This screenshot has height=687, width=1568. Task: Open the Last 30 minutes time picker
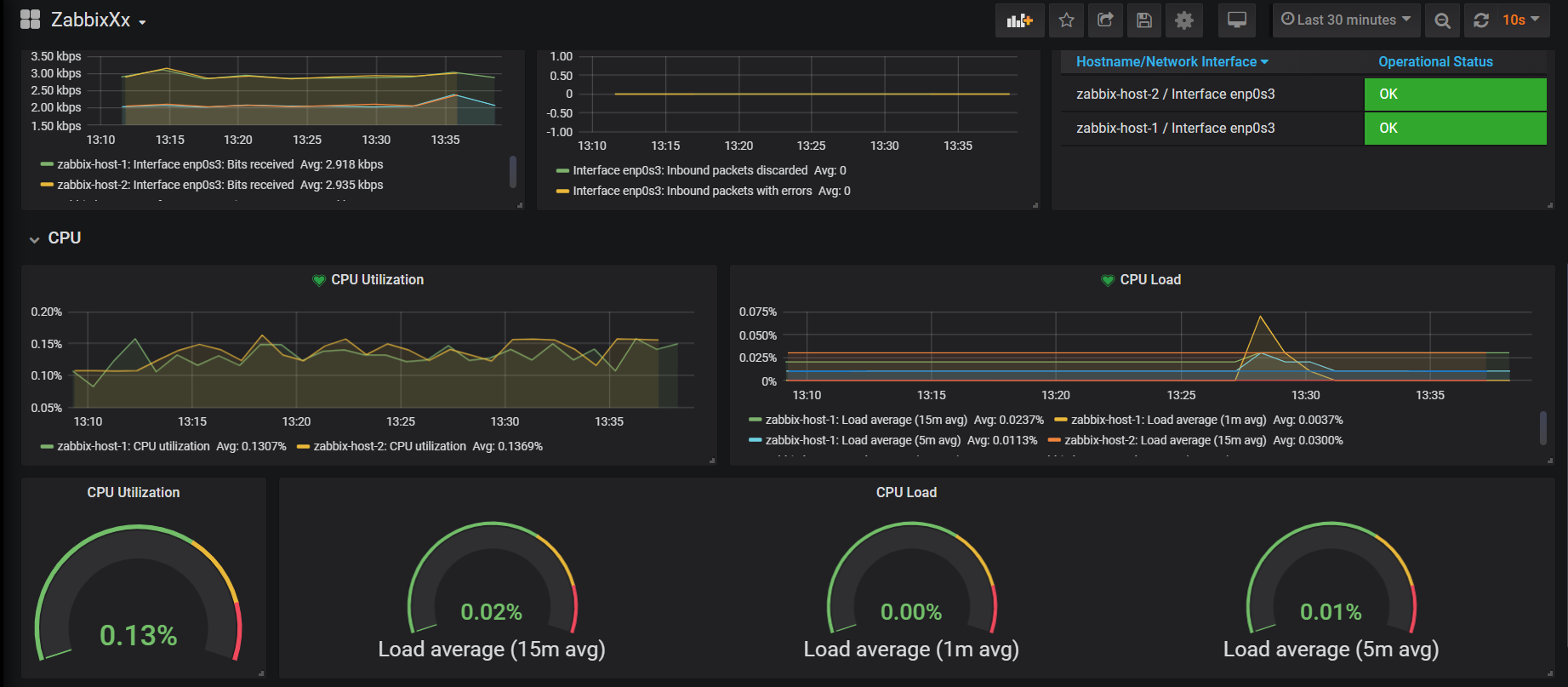tap(1346, 20)
